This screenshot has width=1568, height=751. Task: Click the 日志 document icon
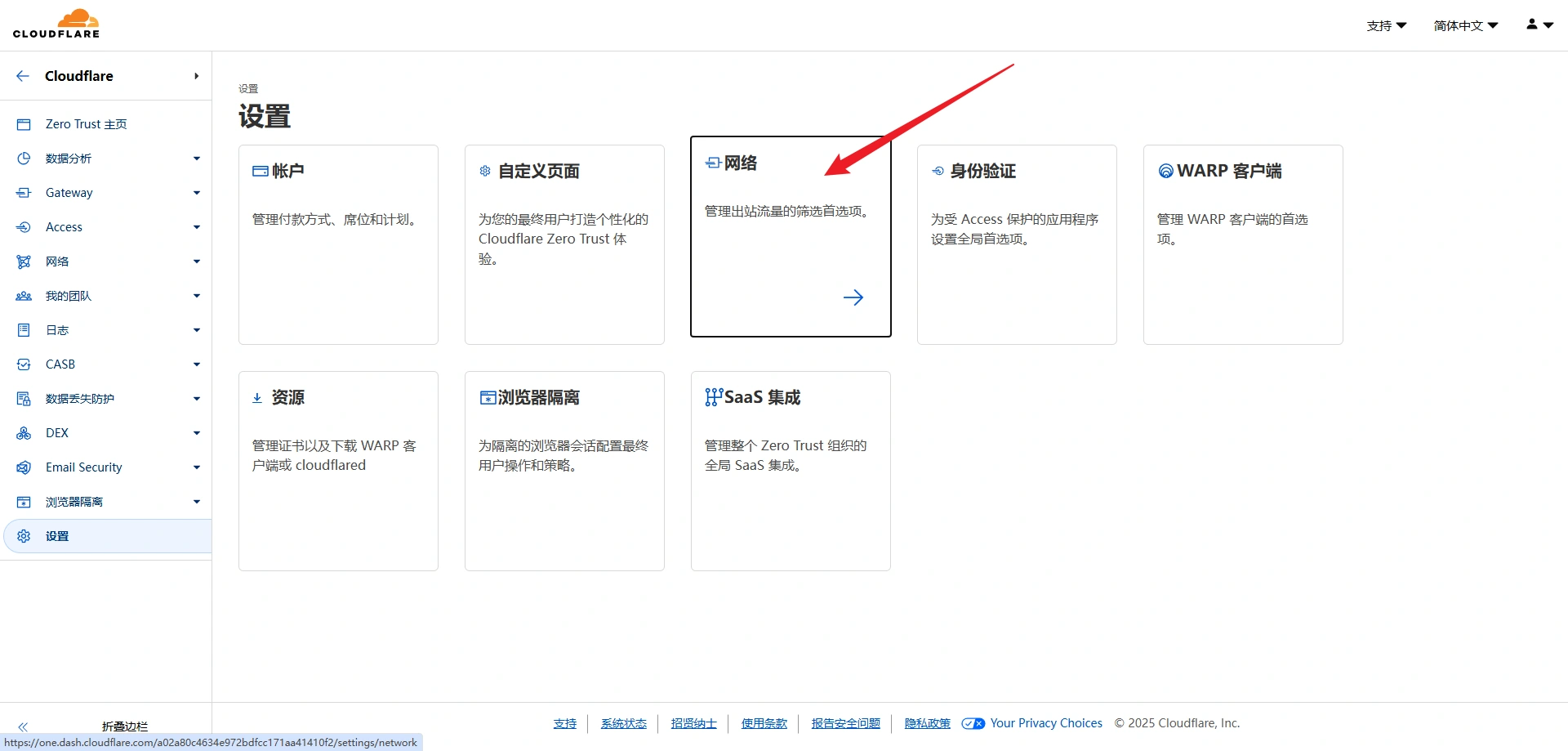tap(24, 330)
